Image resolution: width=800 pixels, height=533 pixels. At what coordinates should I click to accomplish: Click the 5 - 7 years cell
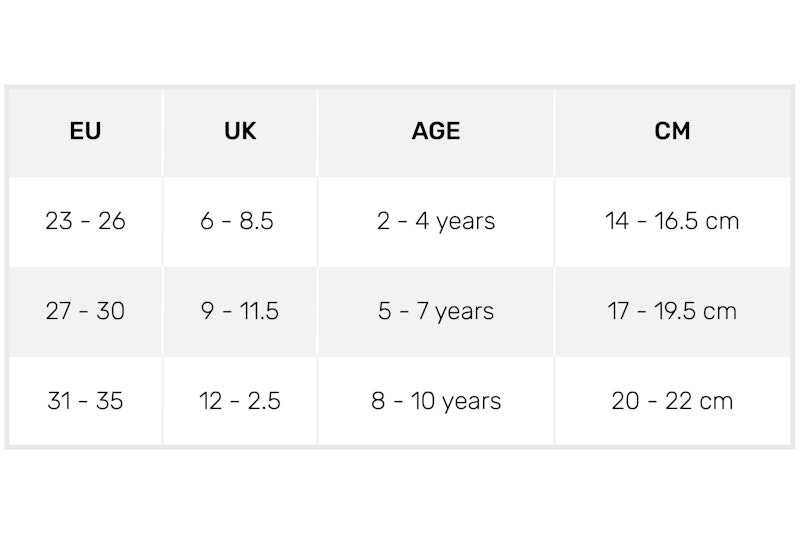pos(436,311)
